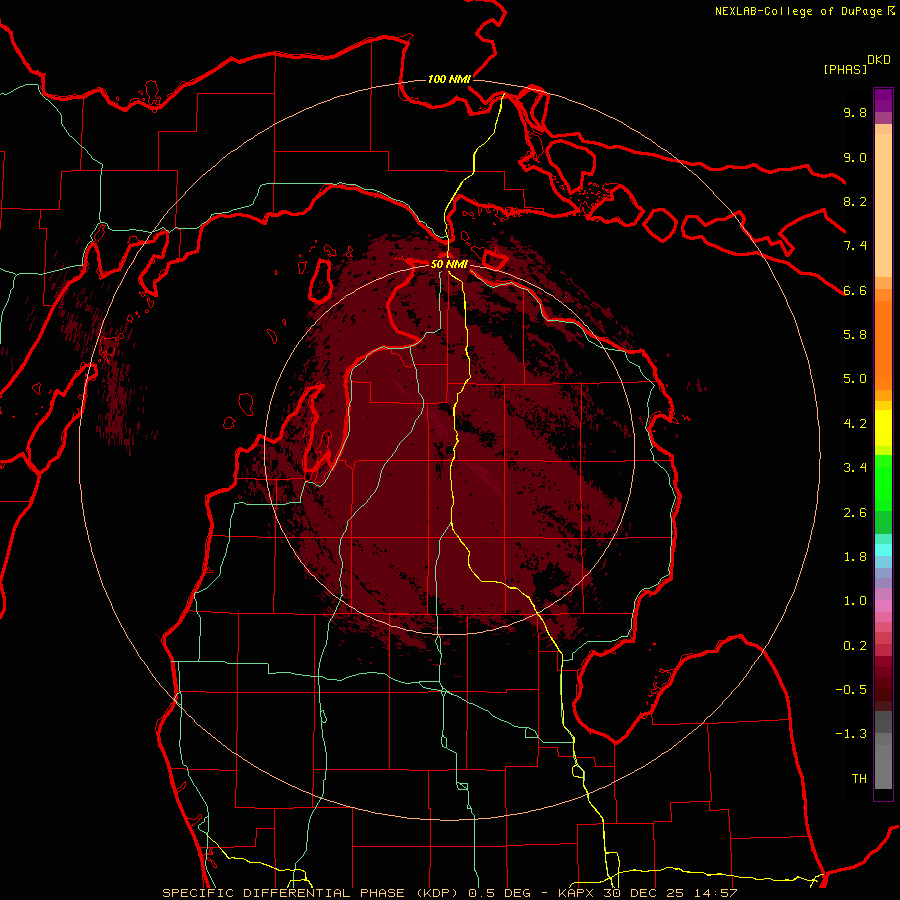Click the [PHAS] legend header
Screen dimensions: 900x900
point(845,69)
